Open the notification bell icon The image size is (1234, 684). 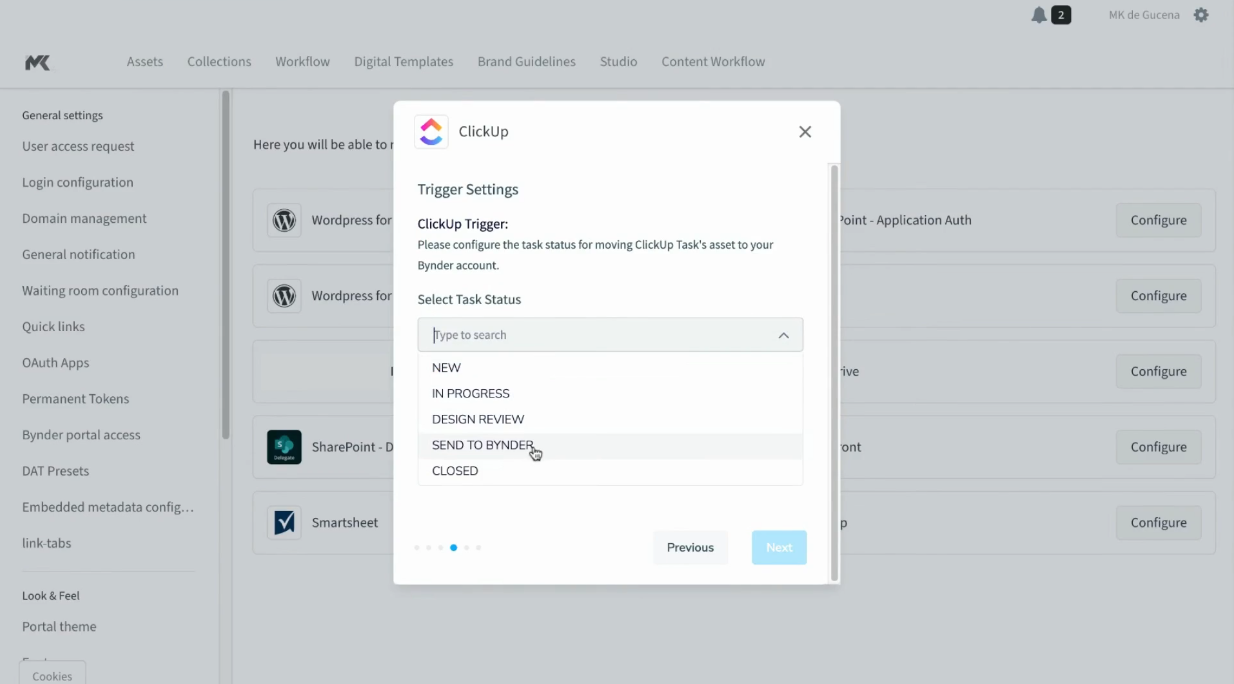(x=1037, y=15)
